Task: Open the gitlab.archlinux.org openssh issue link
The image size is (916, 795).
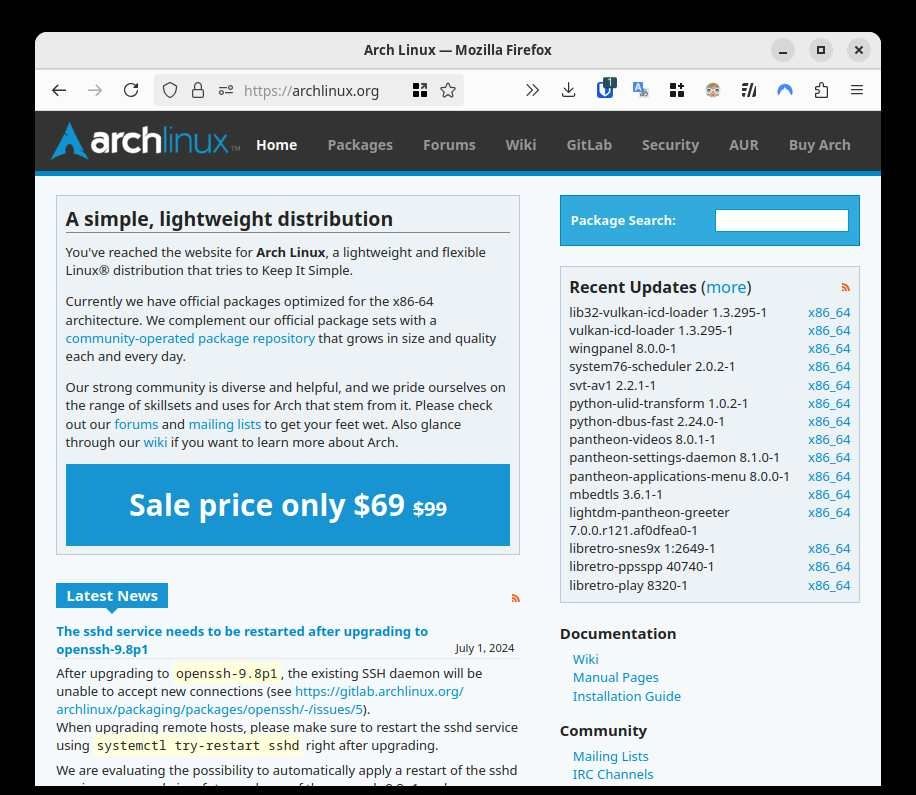Action: click(260, 700)
